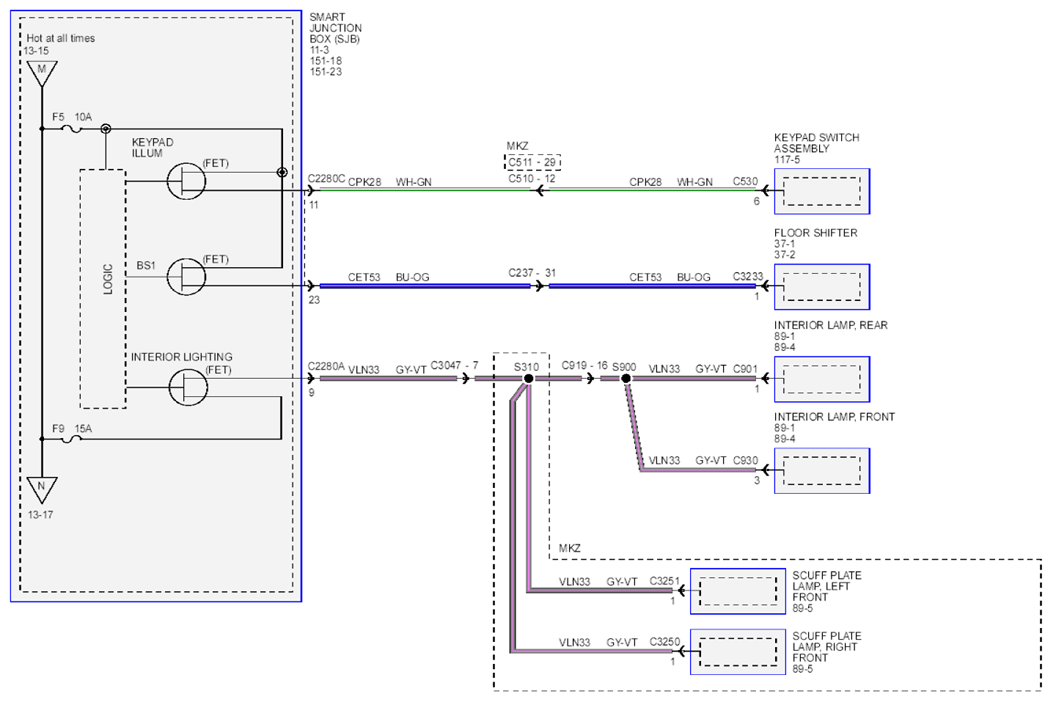Click the KEYPAD SWITCH ASSEMBLY title text
Viewport: 1052px width, 701px height.
point(817,143)
